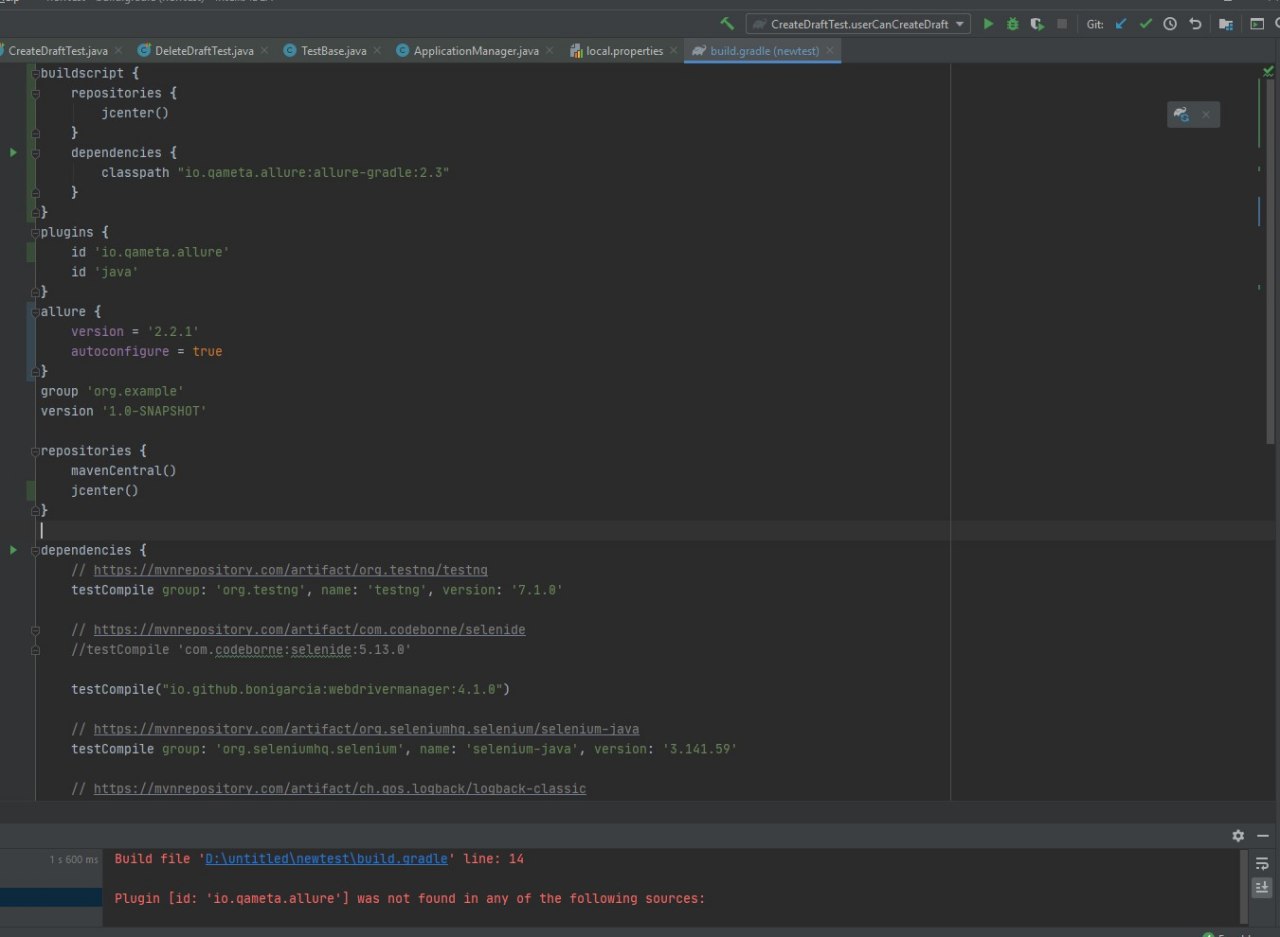Image resolution: width=1280 pixels, height=937 pixels.
Task: Close the TestBase.java tab
Action: 376,51
